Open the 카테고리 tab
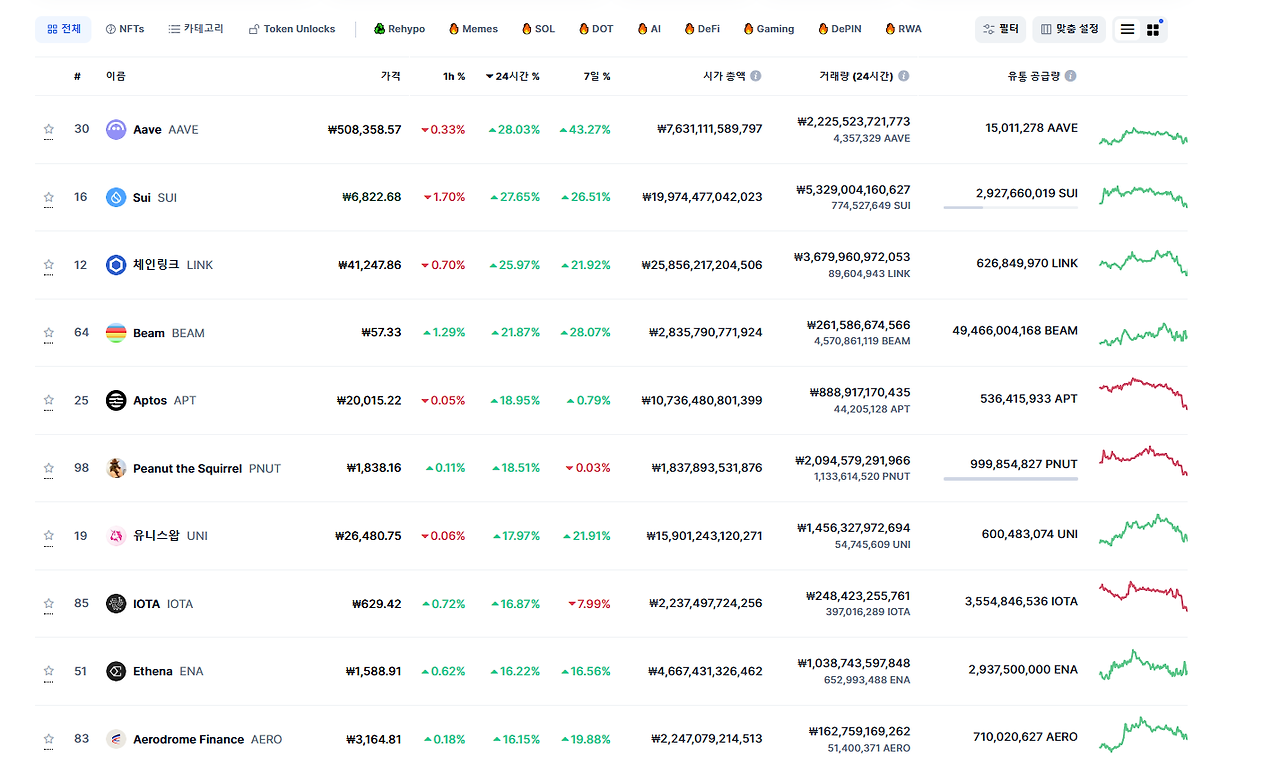Viewport: 1280px width, 765px height. pyautogui.click(x=196, y=29)
